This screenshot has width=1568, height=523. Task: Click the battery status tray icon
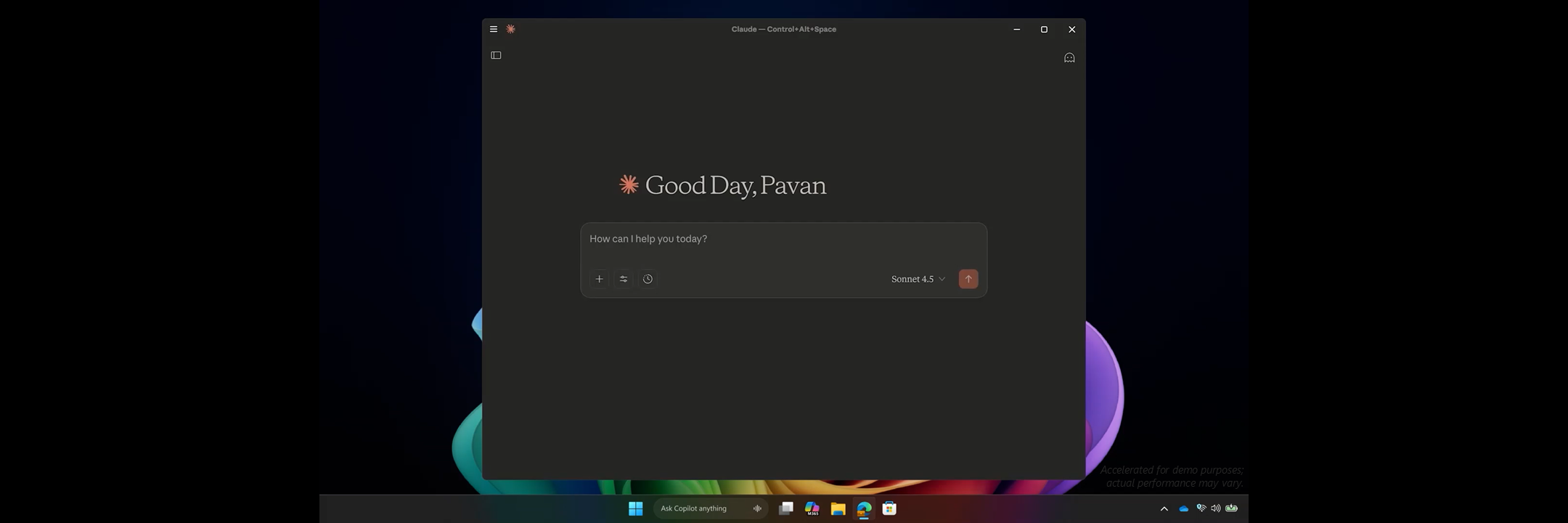[x=1232, y=508]
